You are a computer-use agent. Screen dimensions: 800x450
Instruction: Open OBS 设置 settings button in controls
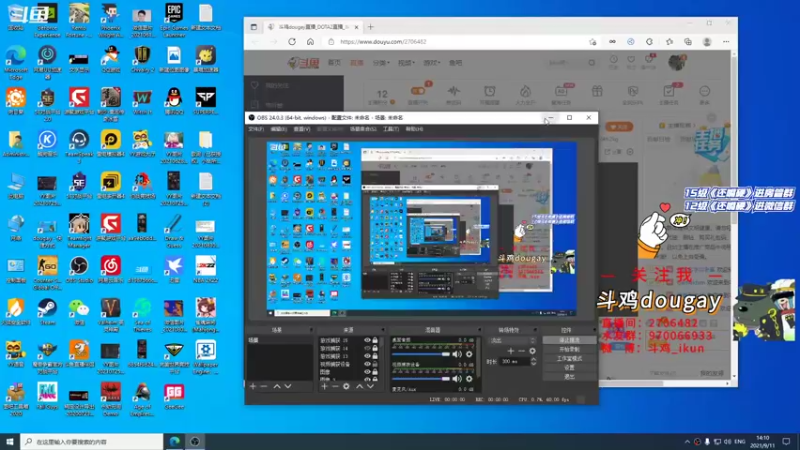click(x=569, y=368)
